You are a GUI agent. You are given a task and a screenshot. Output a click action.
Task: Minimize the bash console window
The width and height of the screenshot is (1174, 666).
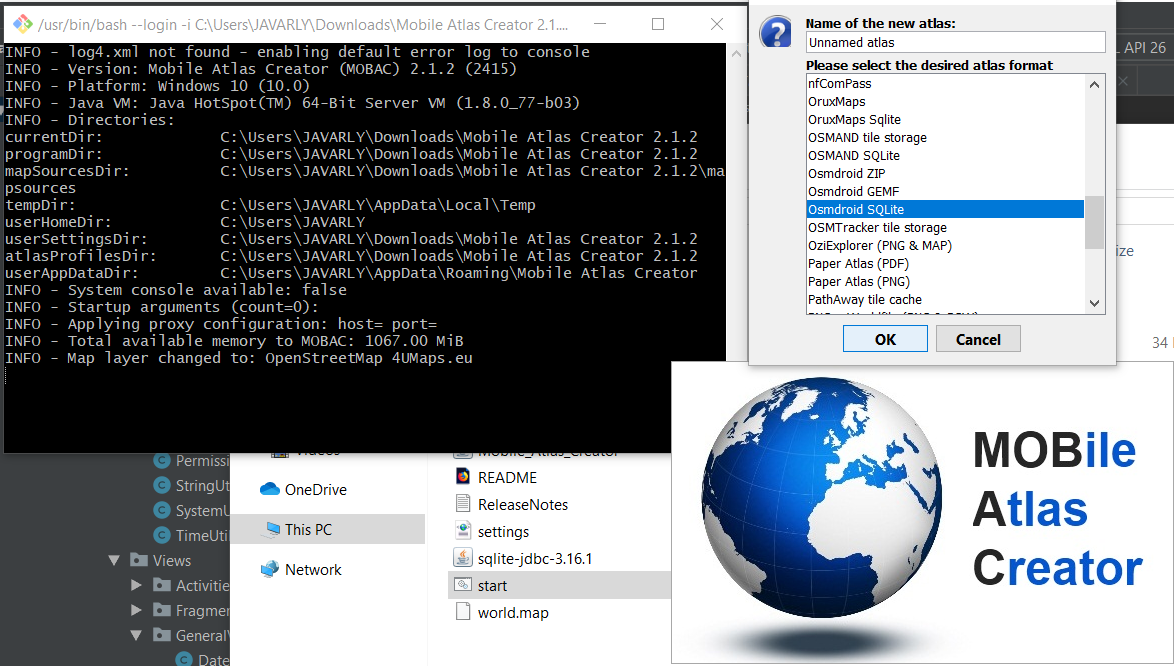[x=600, y=24]
